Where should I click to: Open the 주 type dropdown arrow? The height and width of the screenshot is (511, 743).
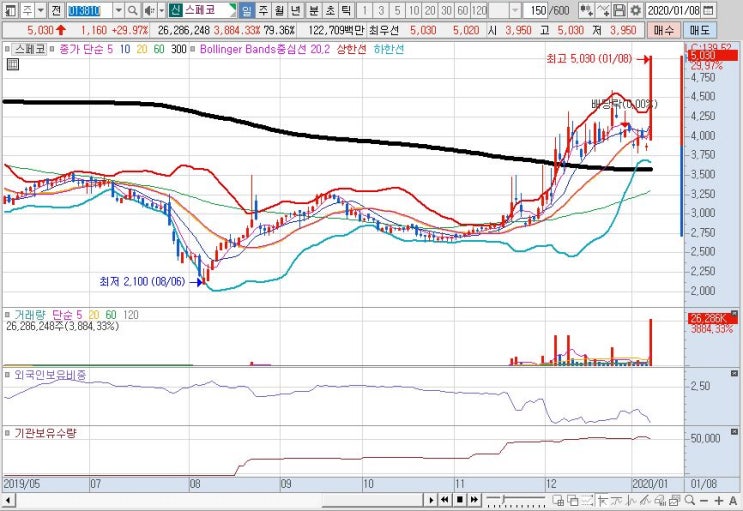40,10
